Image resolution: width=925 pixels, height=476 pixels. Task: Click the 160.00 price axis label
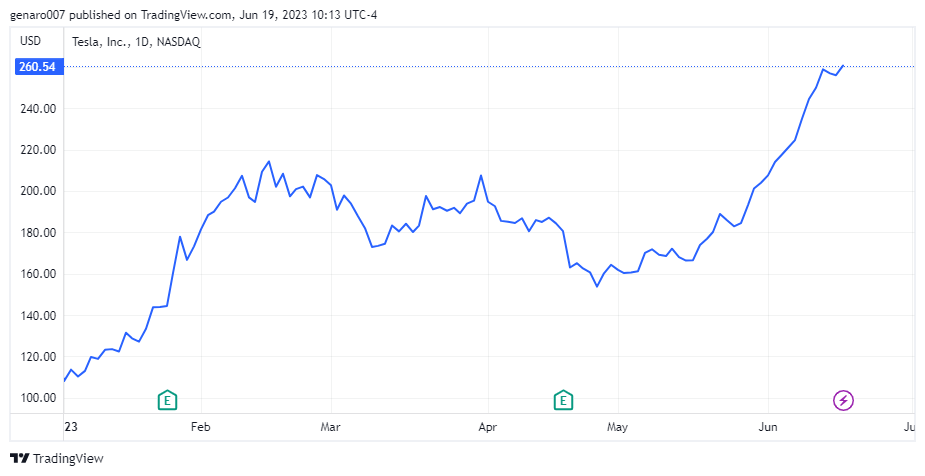point(38,274)
